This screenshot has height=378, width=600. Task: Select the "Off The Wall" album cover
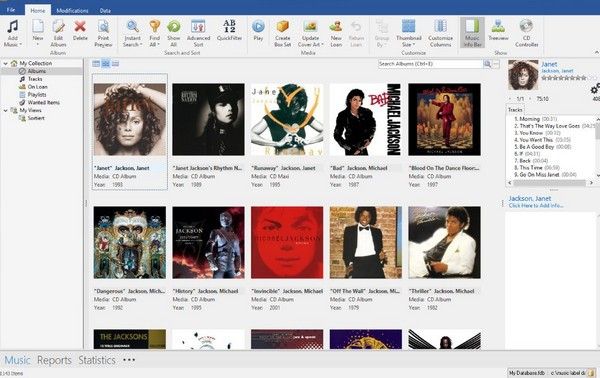click(366, 243)
